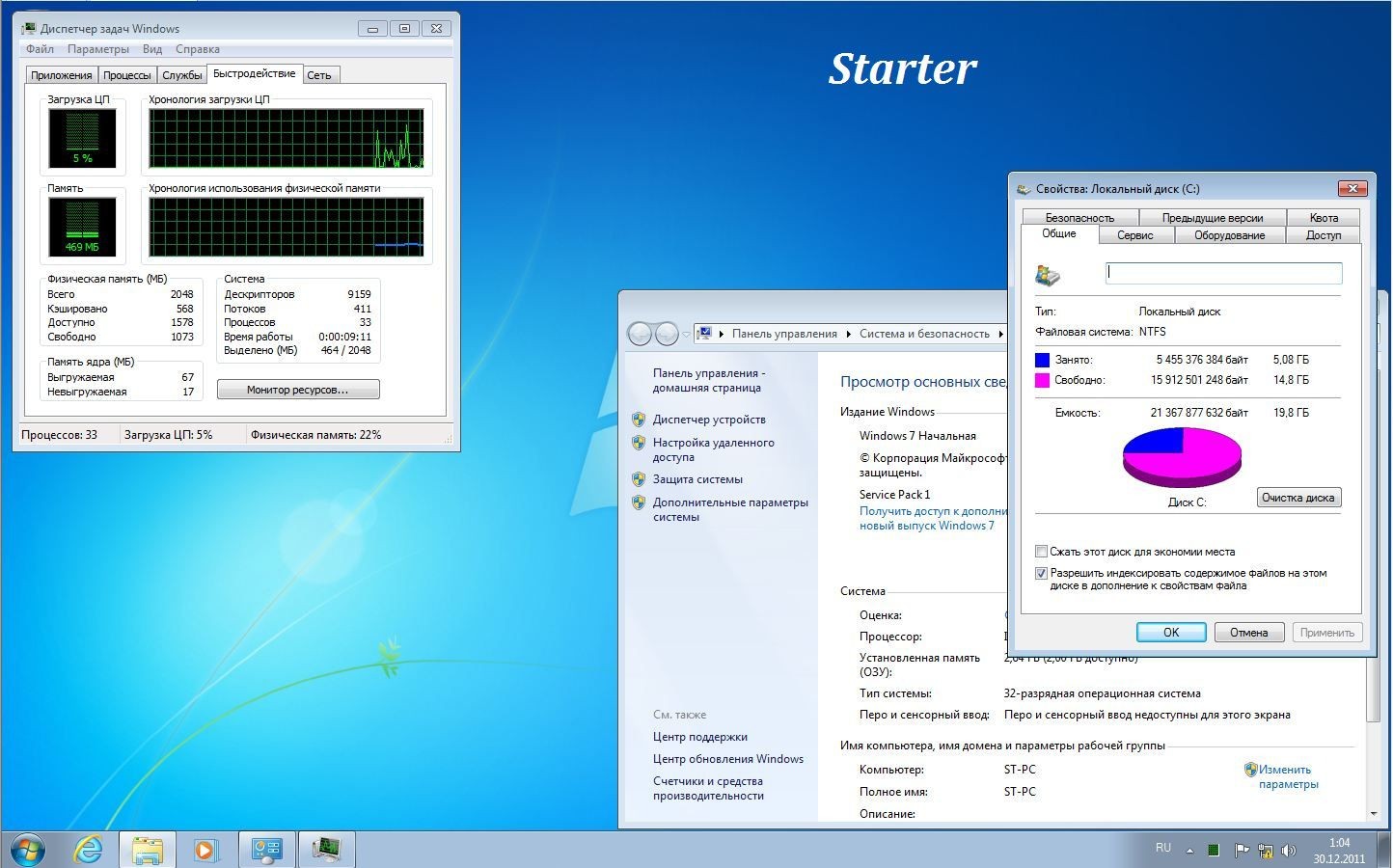Click Control Panel address bar icon

[704, 334]
